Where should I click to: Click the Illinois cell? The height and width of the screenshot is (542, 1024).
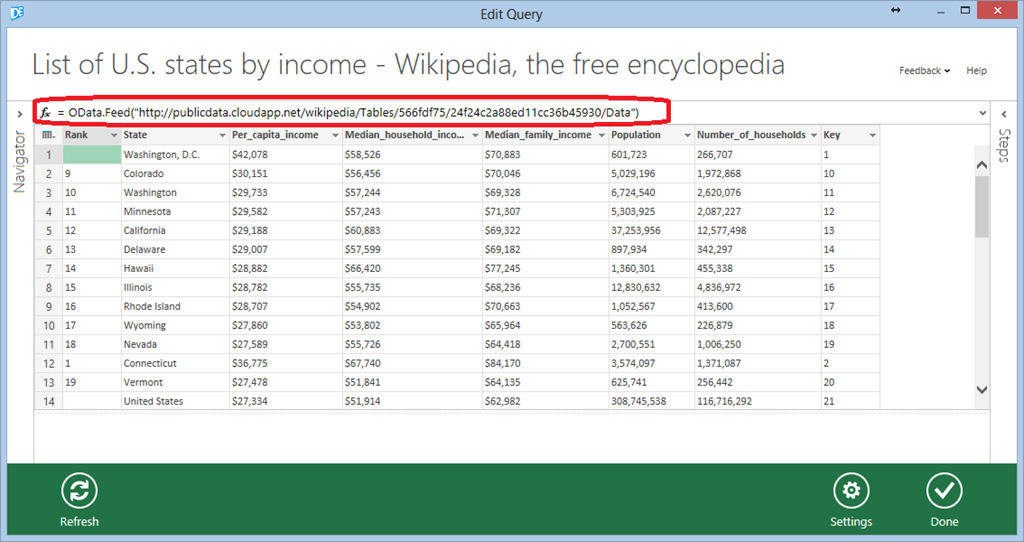(x=175, y=287)
